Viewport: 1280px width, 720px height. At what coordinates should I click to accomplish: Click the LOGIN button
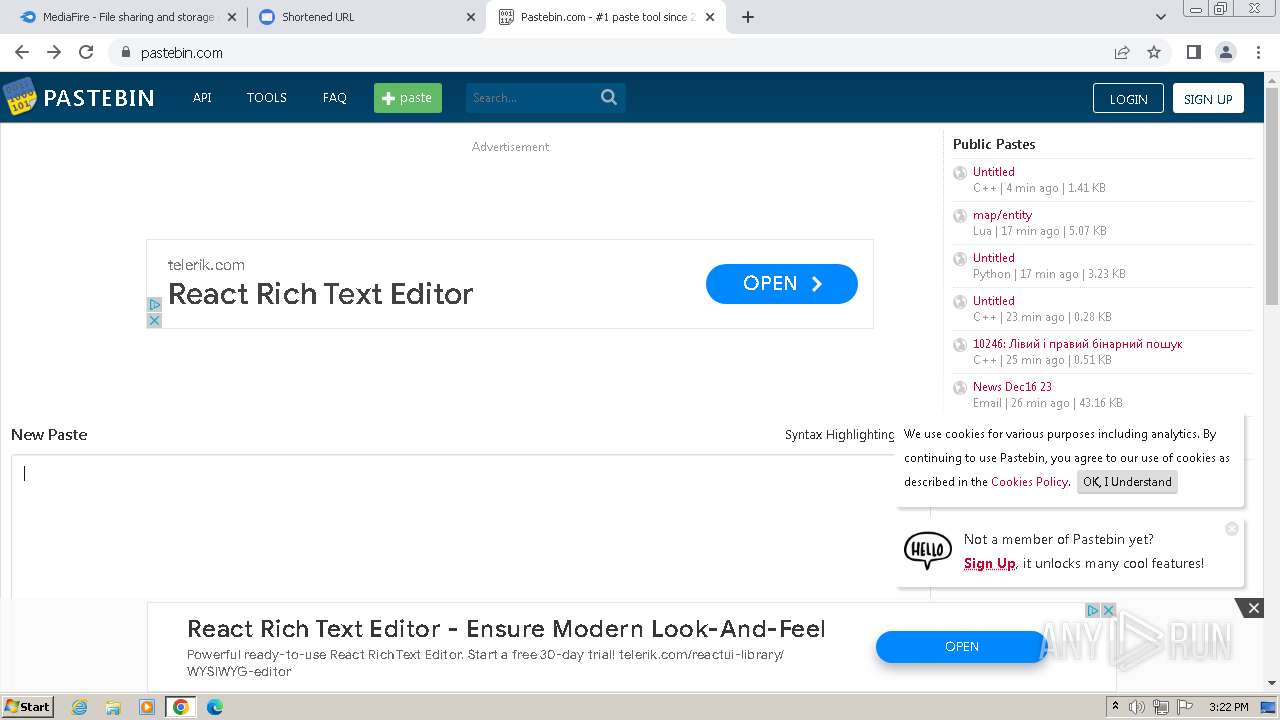click(x=1128, y=98)
